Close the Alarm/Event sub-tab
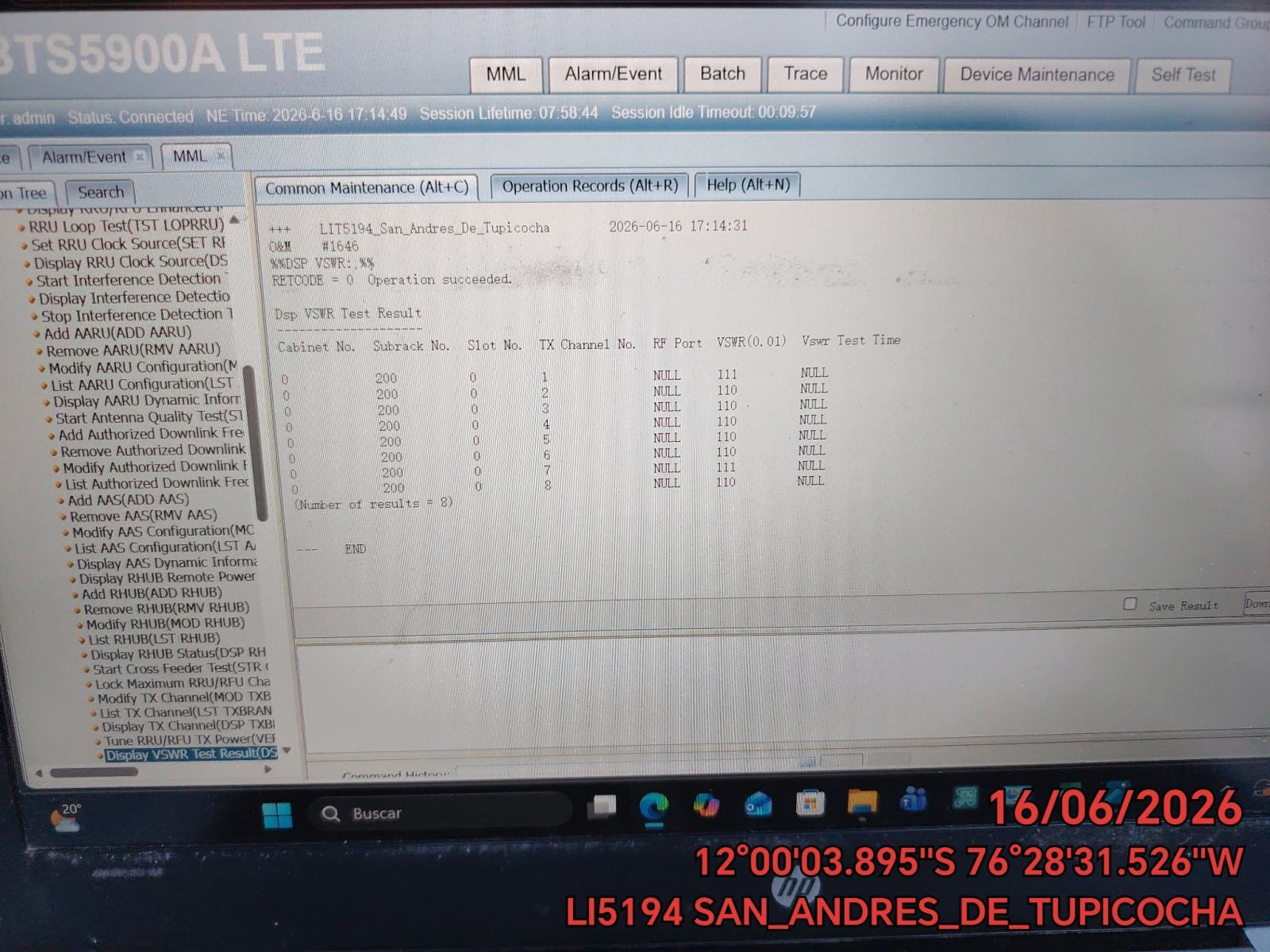The height and width of the screenshot is (952, 1270). point(140,157)
